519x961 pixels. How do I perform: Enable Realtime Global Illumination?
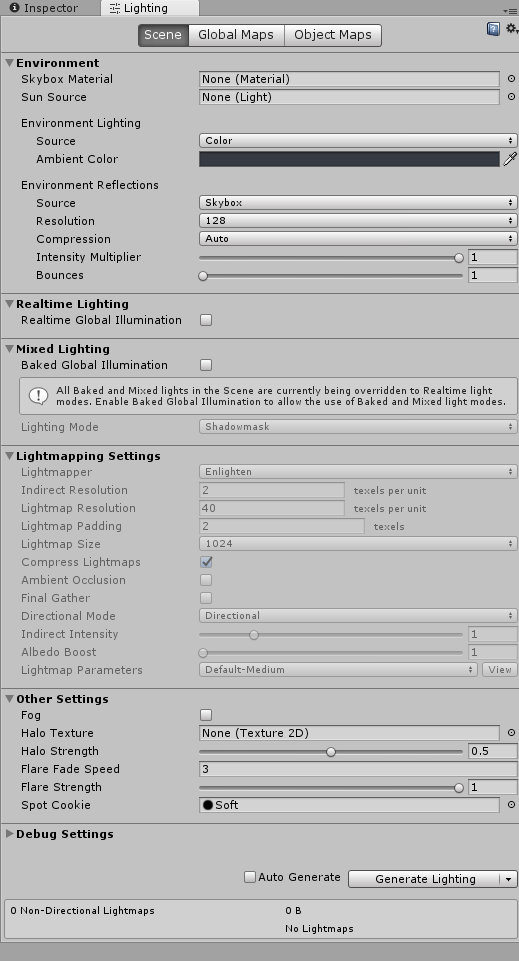coord(206,320)
